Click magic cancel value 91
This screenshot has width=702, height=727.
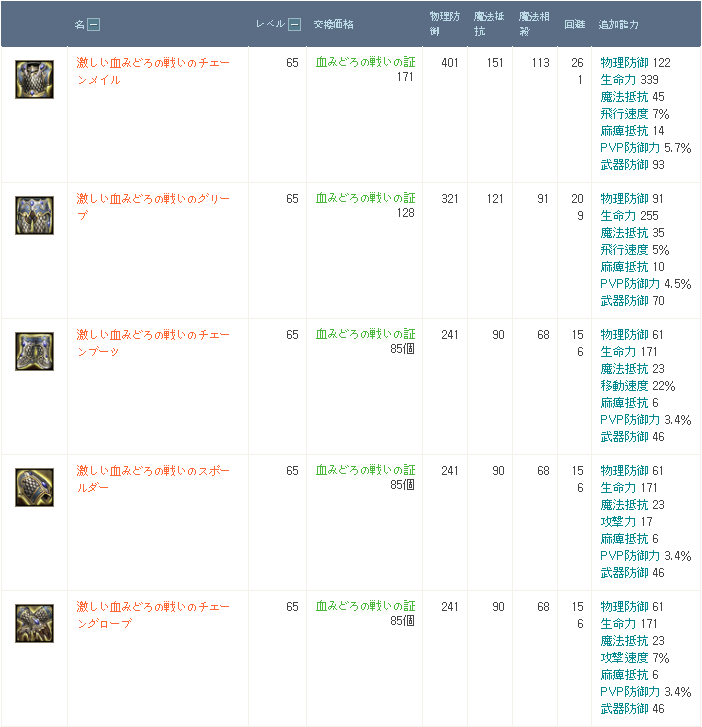pyautogui.click(x=543, y=199)
